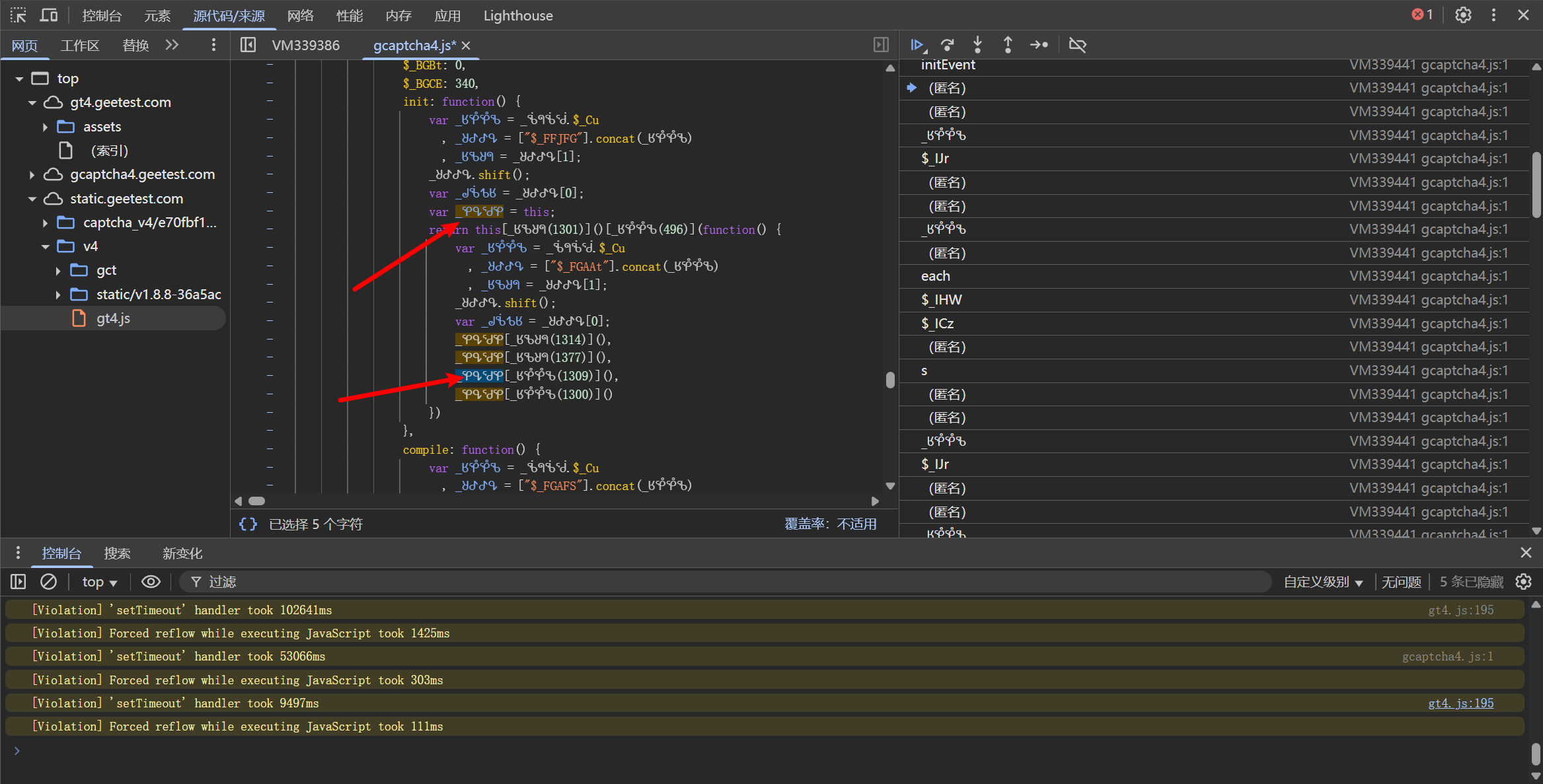Switch to the 控制台 Console main tab

(102, 15)
